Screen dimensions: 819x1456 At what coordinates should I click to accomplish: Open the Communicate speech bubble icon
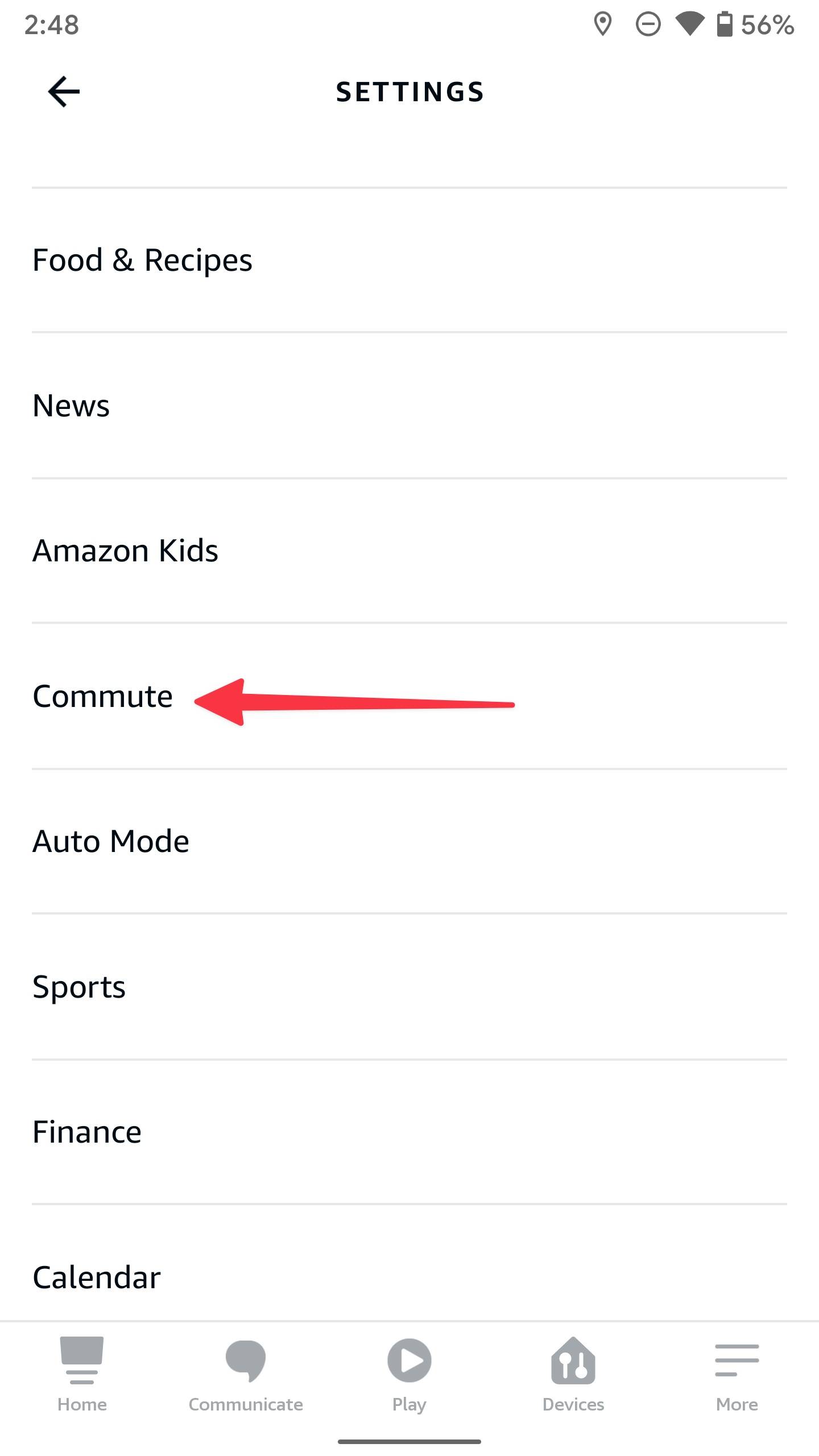[x=246, y=1360]
